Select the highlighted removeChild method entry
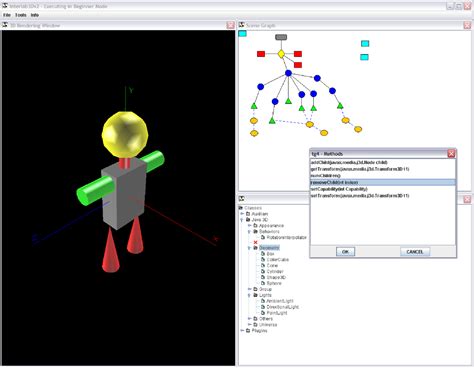 (382, 182)
